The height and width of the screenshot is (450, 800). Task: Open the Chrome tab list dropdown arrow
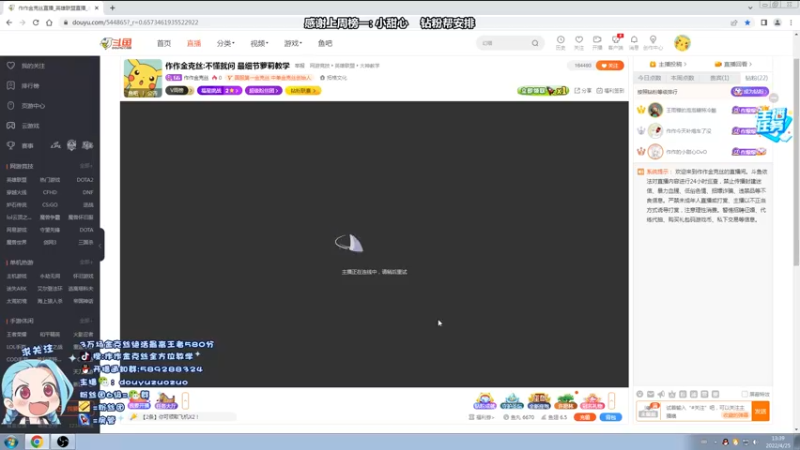pyautogui.click(x=750, y=7)
